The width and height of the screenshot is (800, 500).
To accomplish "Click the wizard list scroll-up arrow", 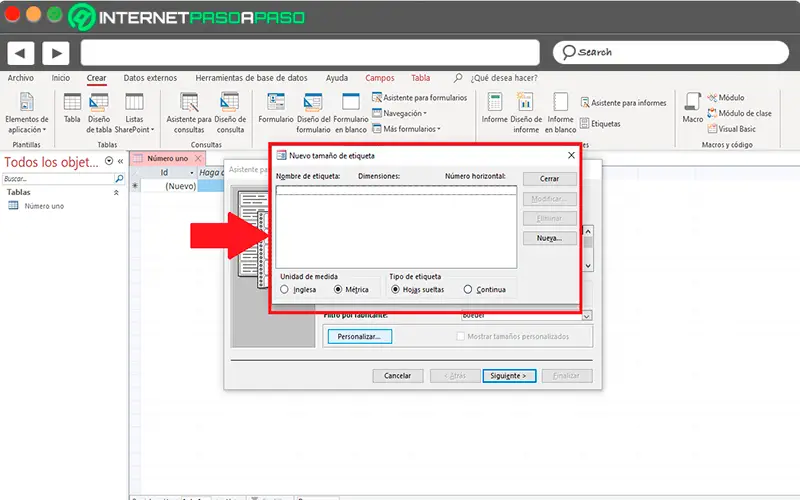I will click(x=588, y=231).
